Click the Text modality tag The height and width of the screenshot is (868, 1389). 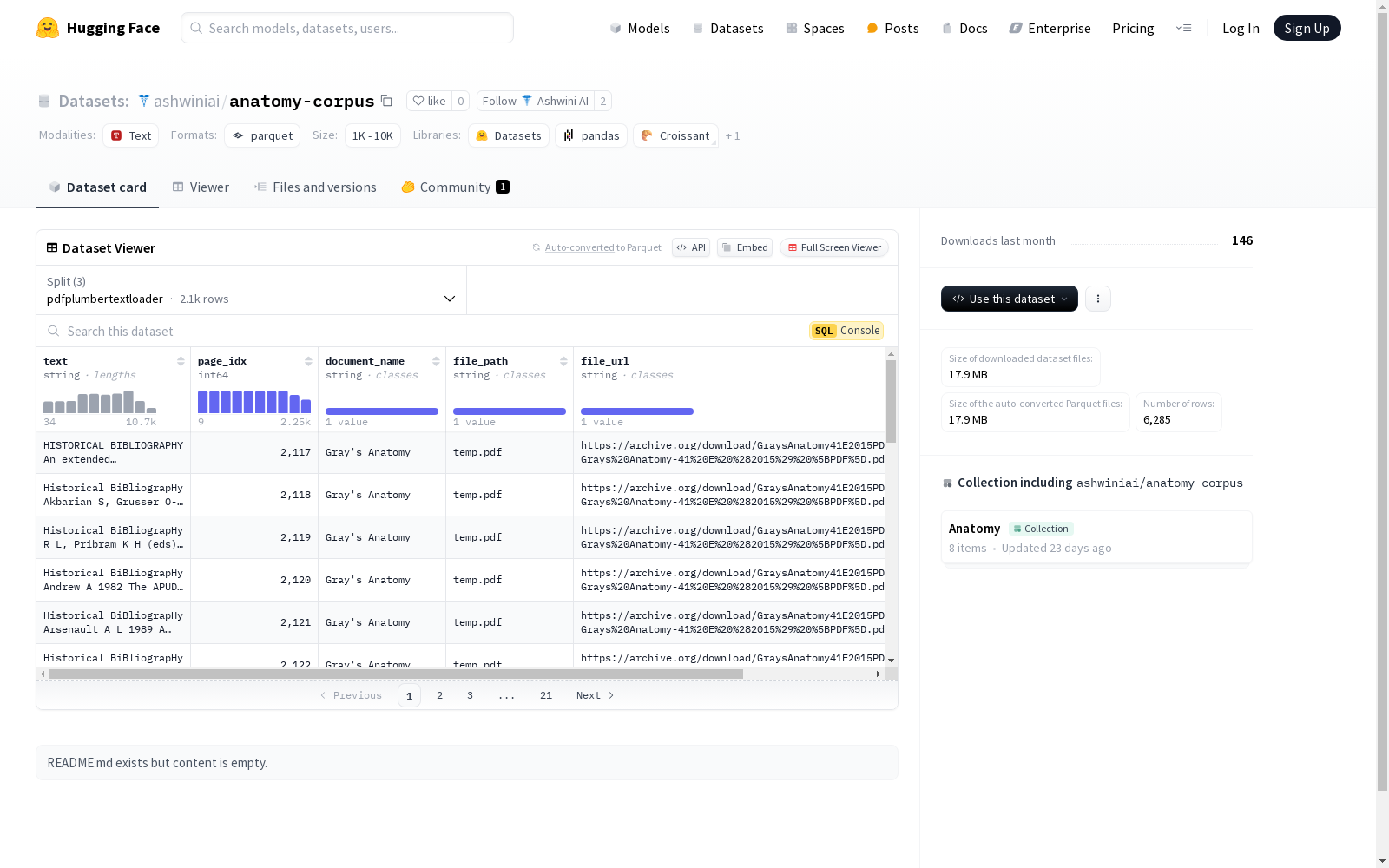coord(131,135)
